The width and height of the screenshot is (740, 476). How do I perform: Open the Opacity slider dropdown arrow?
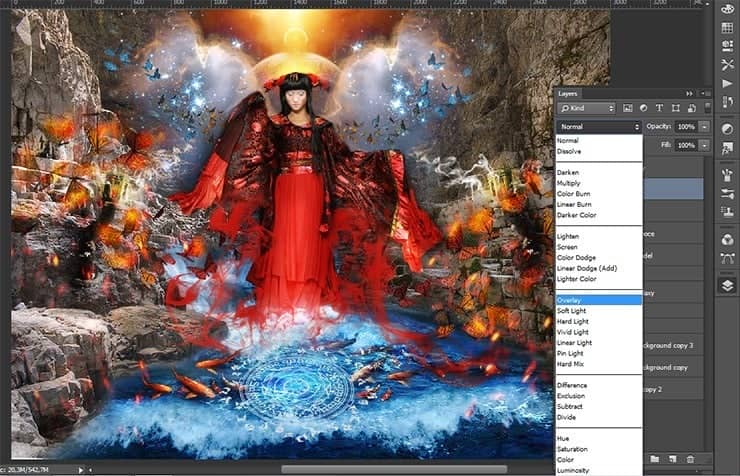pos(704,126)
